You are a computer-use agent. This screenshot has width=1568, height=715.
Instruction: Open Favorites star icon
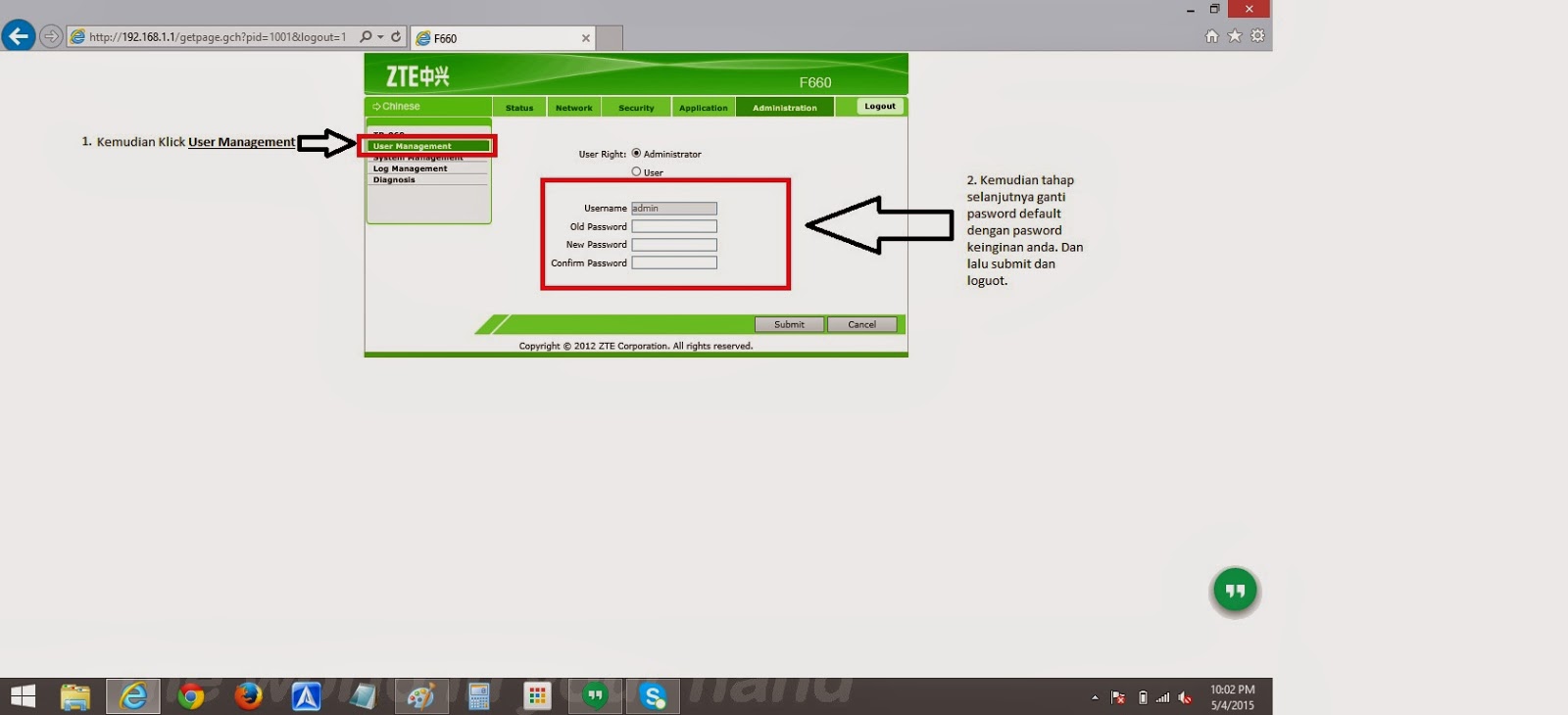click(1235, 36)
